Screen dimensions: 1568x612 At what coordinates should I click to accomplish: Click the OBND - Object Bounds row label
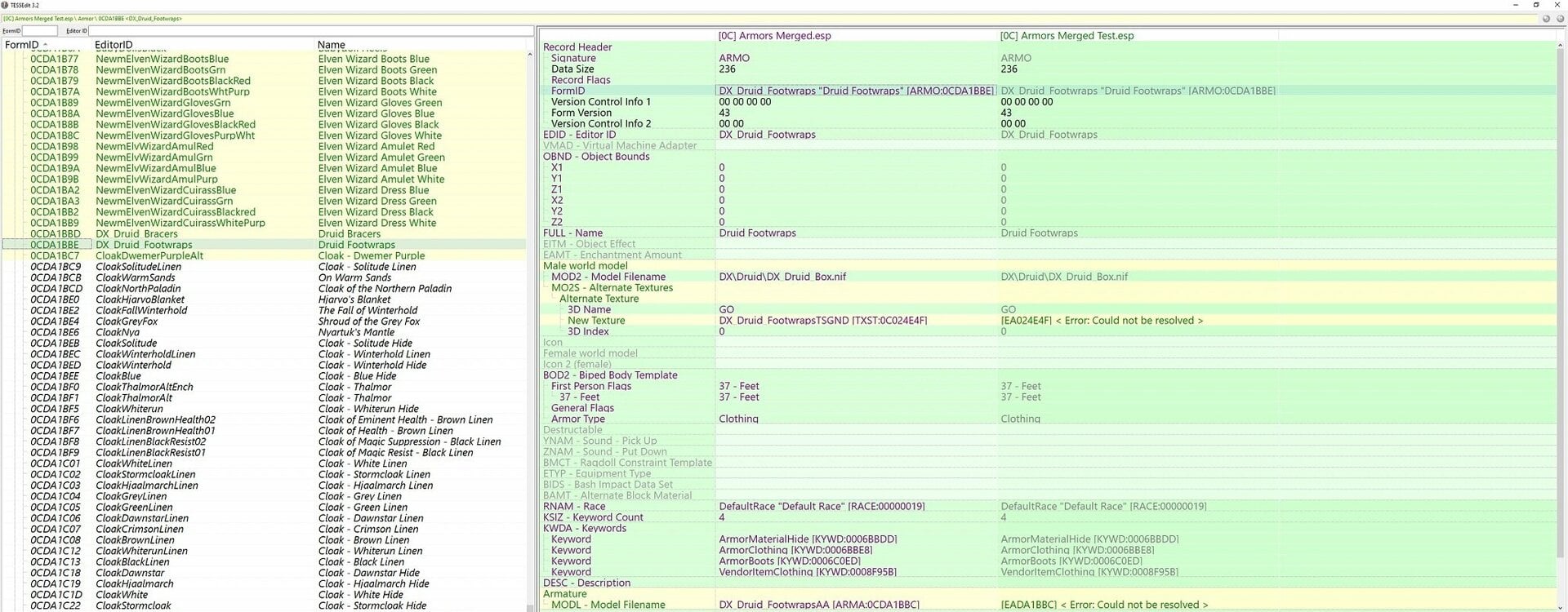click(596, 157)
